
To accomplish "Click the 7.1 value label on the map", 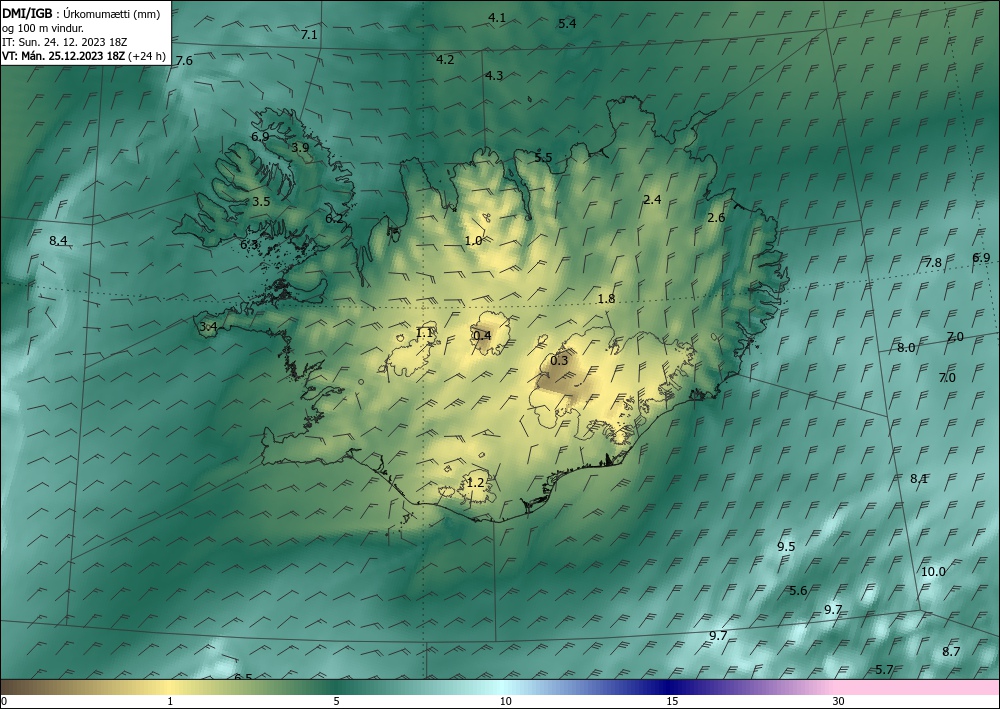I will click(309, 35).
